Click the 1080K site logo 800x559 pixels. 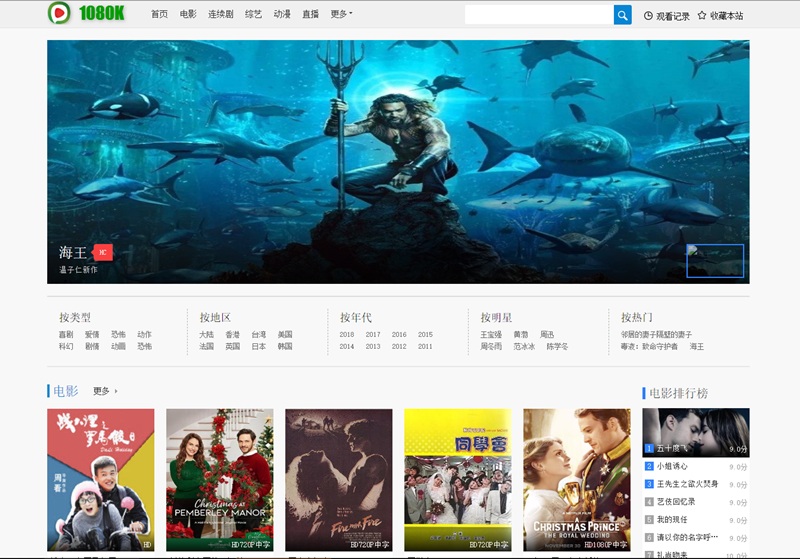86,13
